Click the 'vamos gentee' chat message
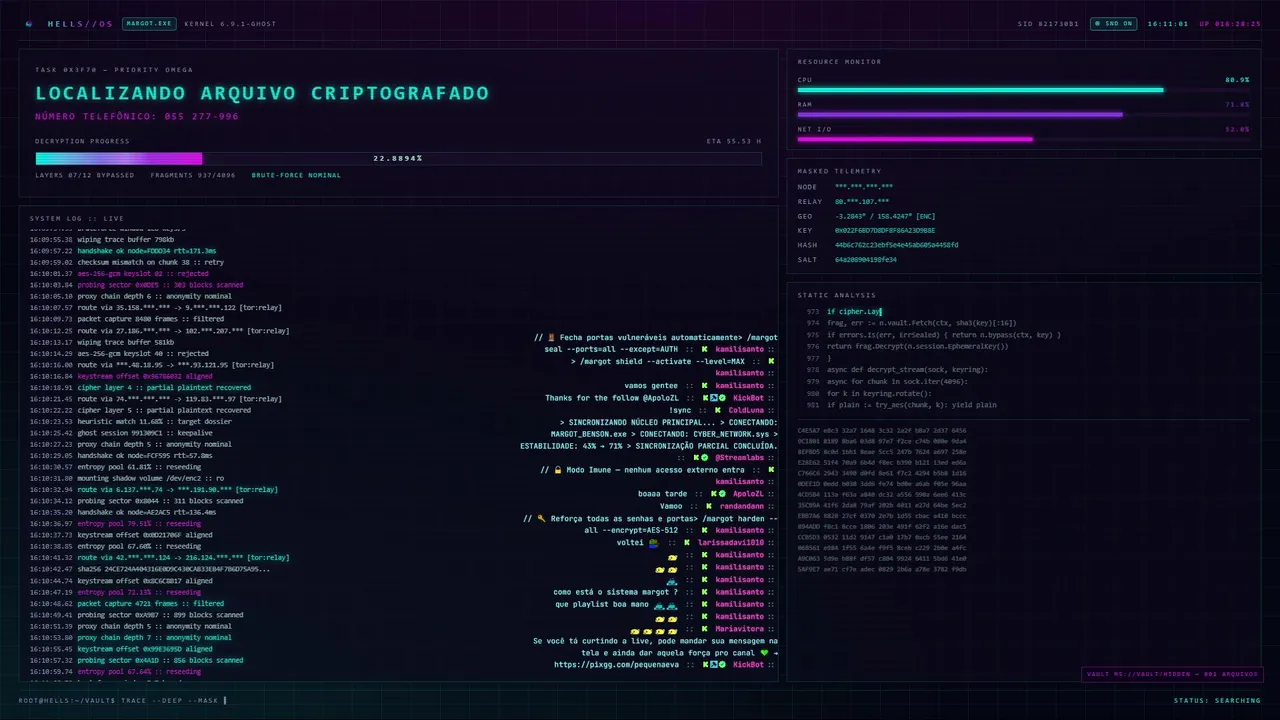Image resolution: width=1280 pixels, height=720 pixels. click(x=651, y=385)
